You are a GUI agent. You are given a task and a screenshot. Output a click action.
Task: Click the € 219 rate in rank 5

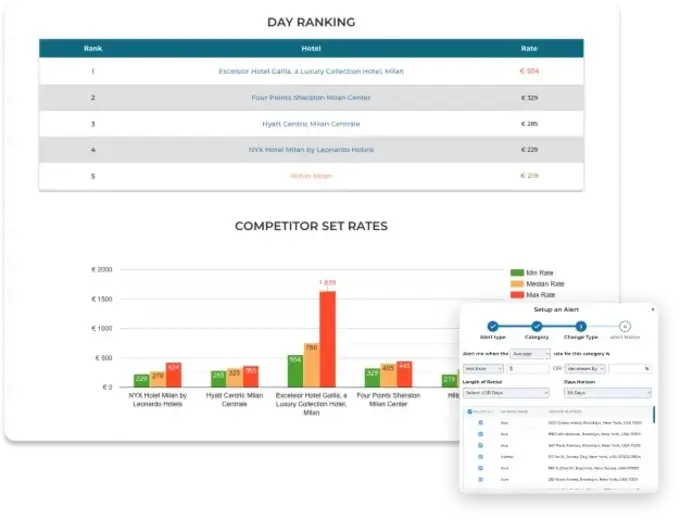point(529,176)
